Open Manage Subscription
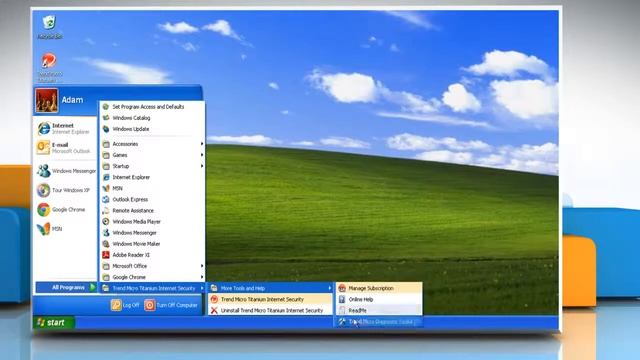 pos(379,288)
